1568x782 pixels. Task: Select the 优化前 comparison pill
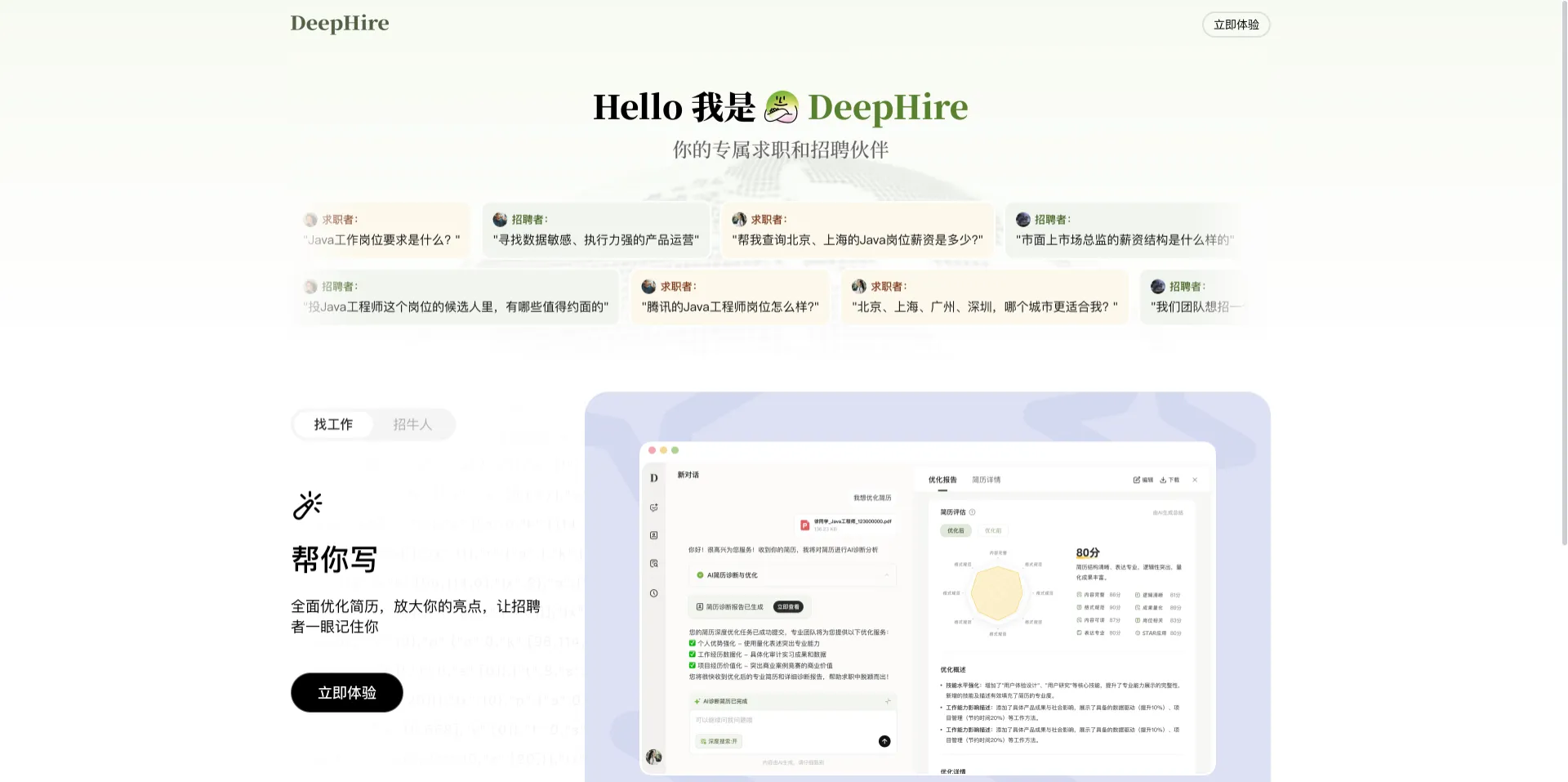992,530
